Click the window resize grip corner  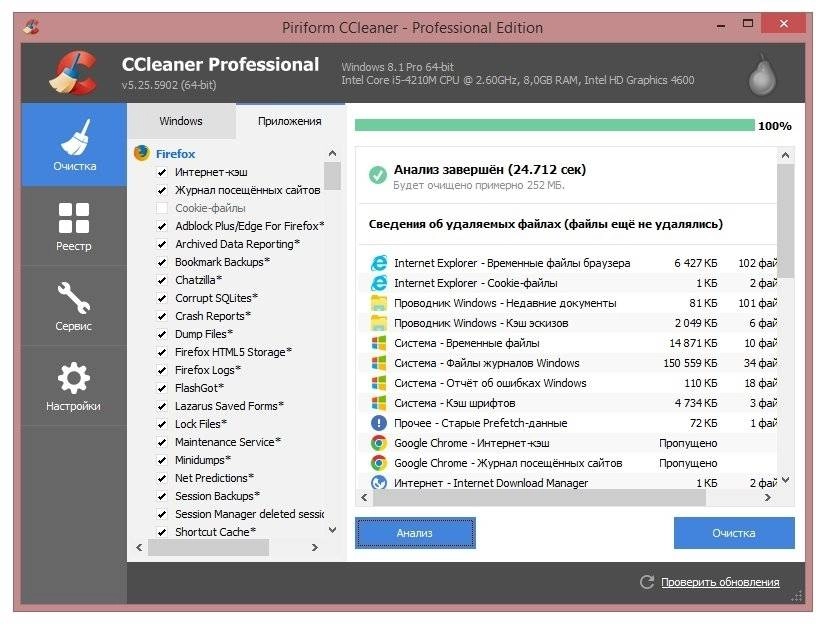coord(797,596)
